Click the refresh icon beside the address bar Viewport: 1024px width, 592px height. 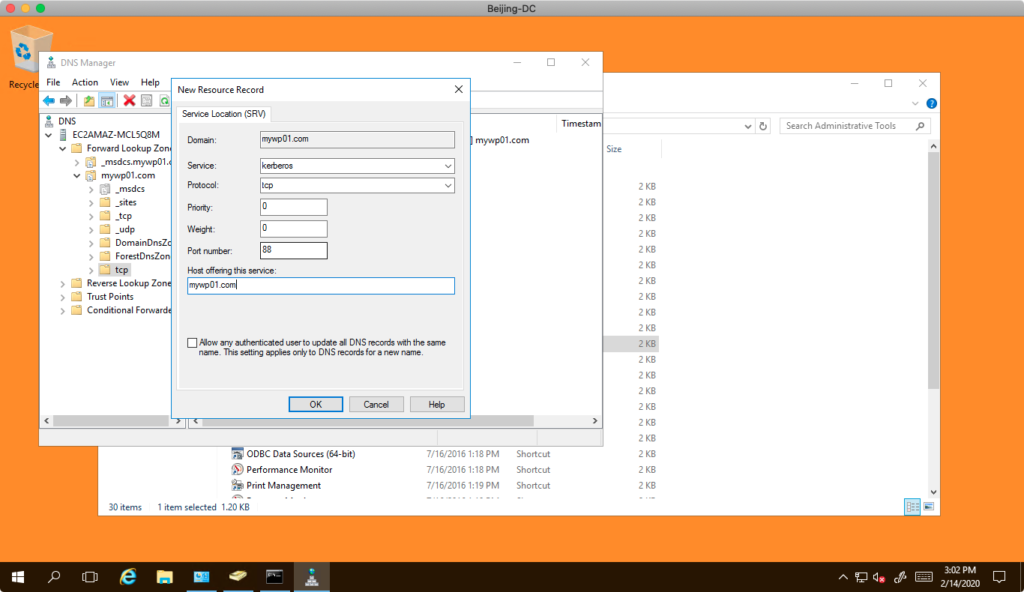tap(763, 127)
